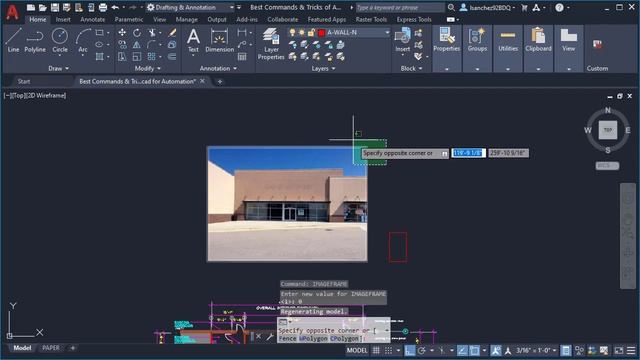Screen dimensions: 640x360
Task: Activate the Rectangular Array tool
Action: [x=151, y=57]
